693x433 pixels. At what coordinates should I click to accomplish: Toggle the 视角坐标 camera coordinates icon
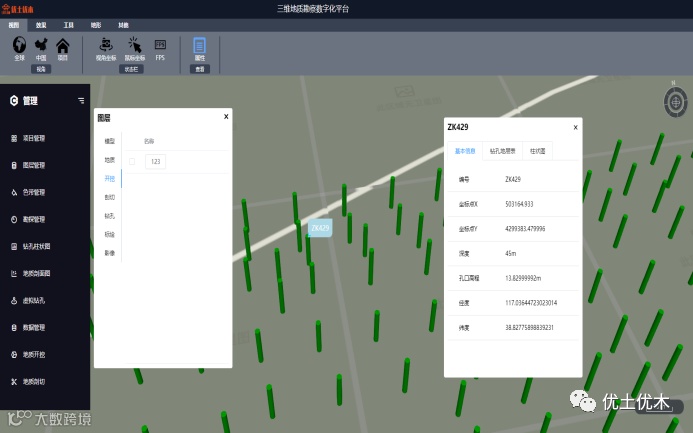point(106,45)
